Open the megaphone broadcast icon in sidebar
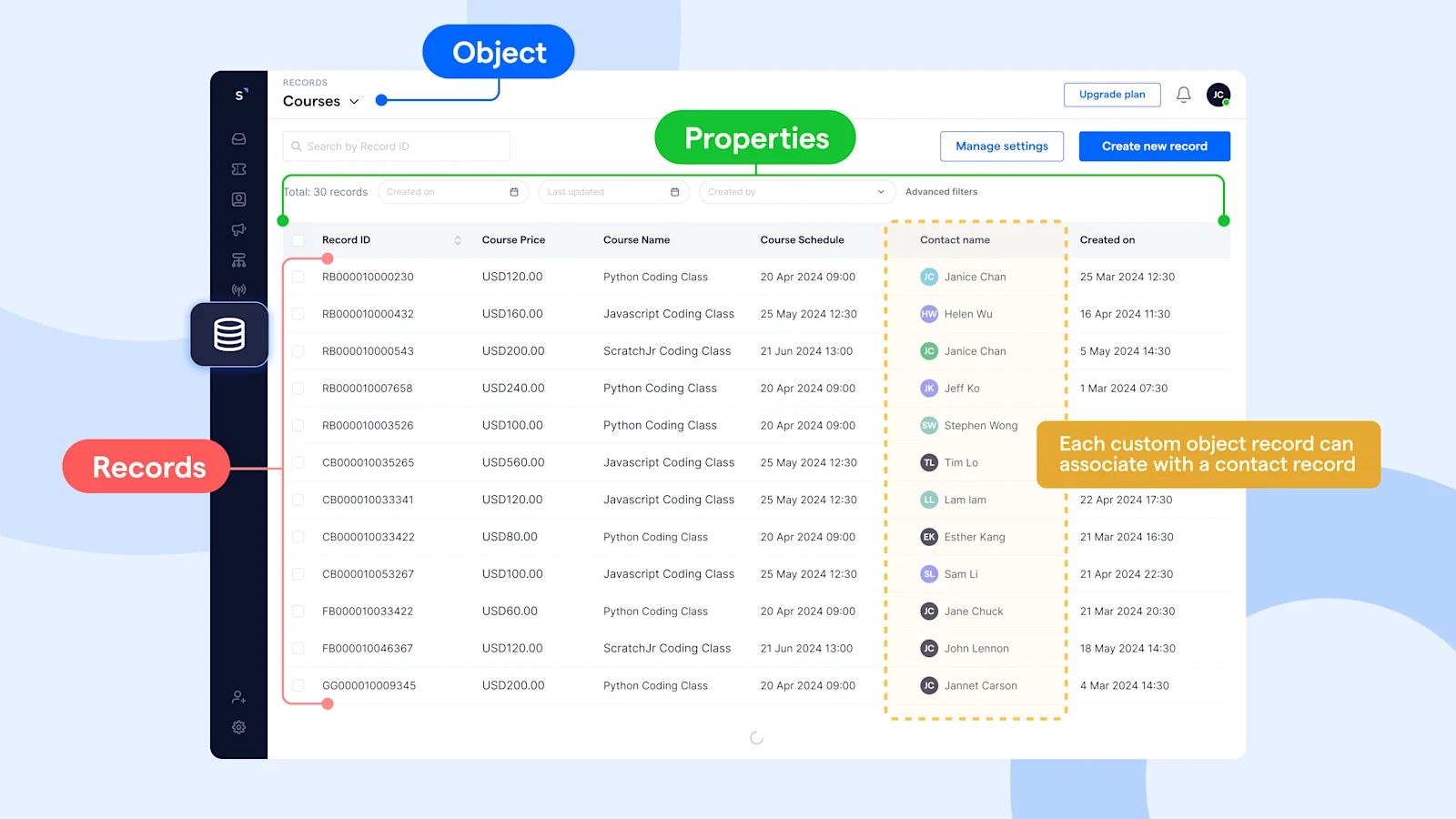1456x819 pixels. point(238,229)
